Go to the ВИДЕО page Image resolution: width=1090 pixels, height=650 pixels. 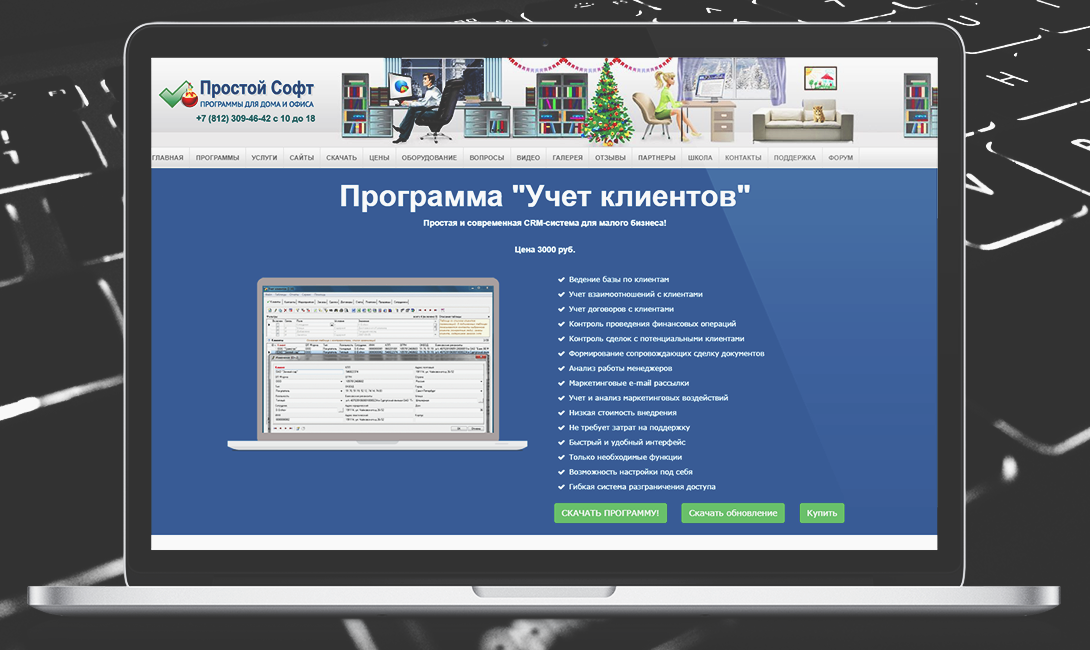coord(528,158)
